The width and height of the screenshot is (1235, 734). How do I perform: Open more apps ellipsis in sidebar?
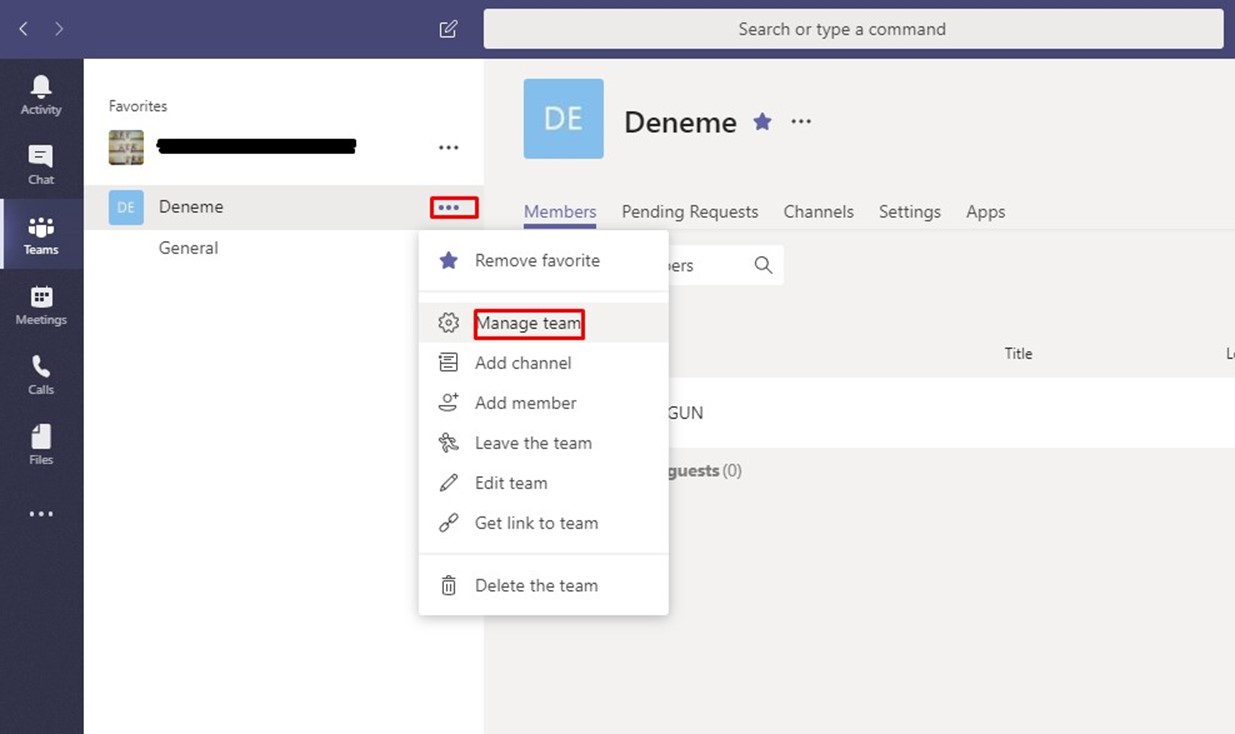[41, 514]
